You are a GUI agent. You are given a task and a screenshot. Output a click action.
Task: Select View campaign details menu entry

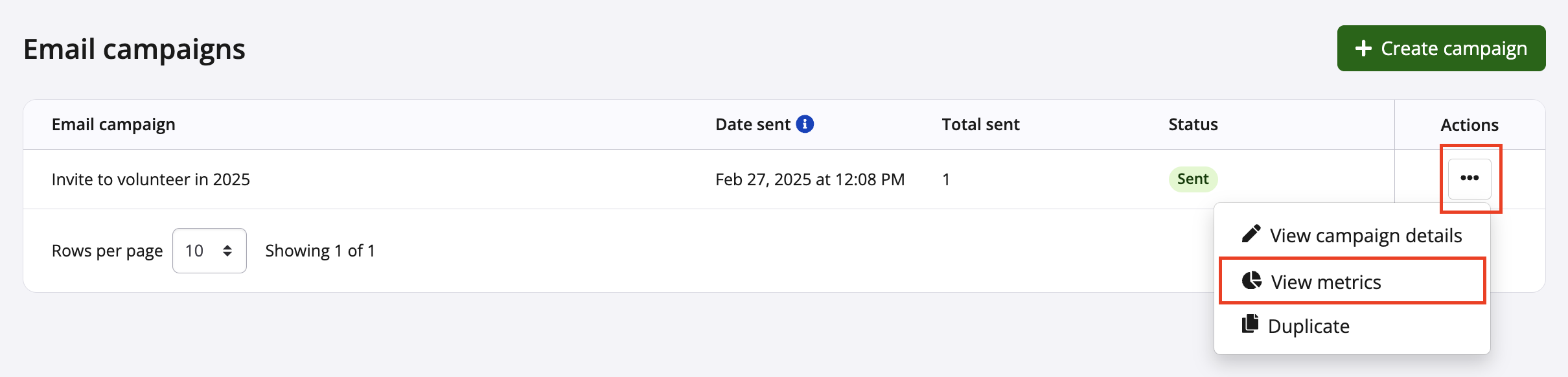pyautogui.click(x=1365, y=236)
